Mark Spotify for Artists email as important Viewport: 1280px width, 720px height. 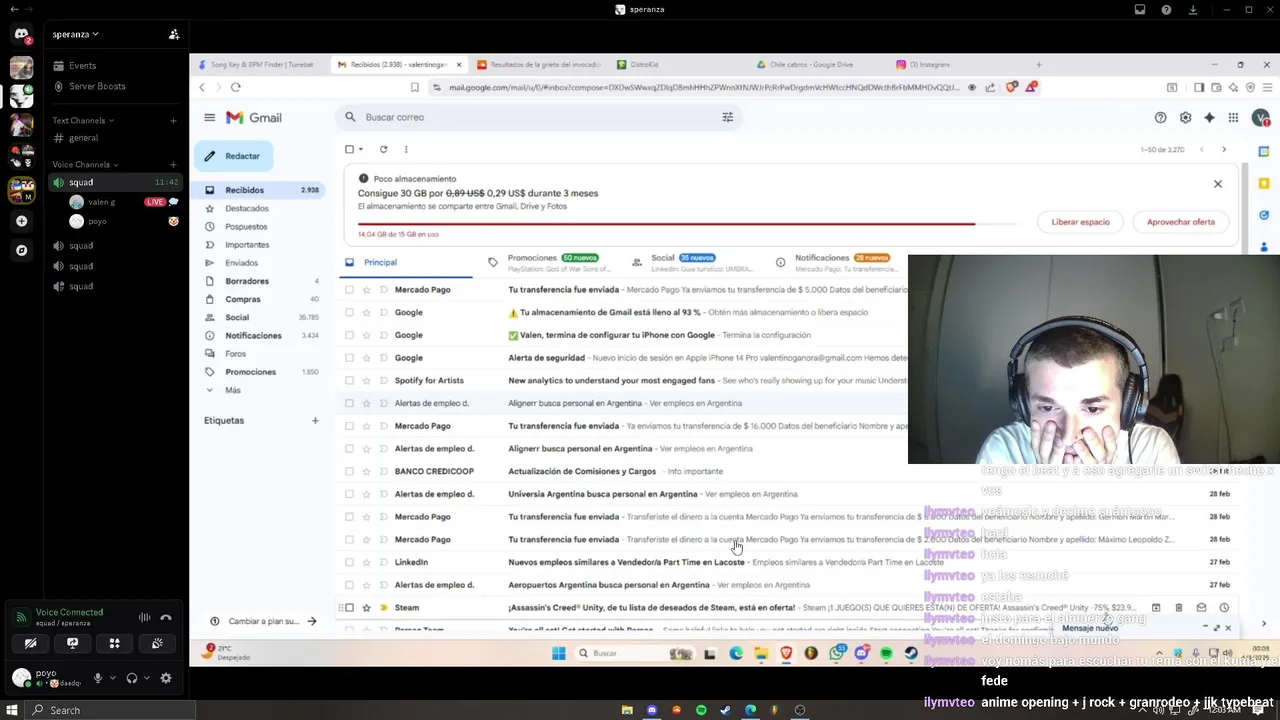(x=383, y=380)
